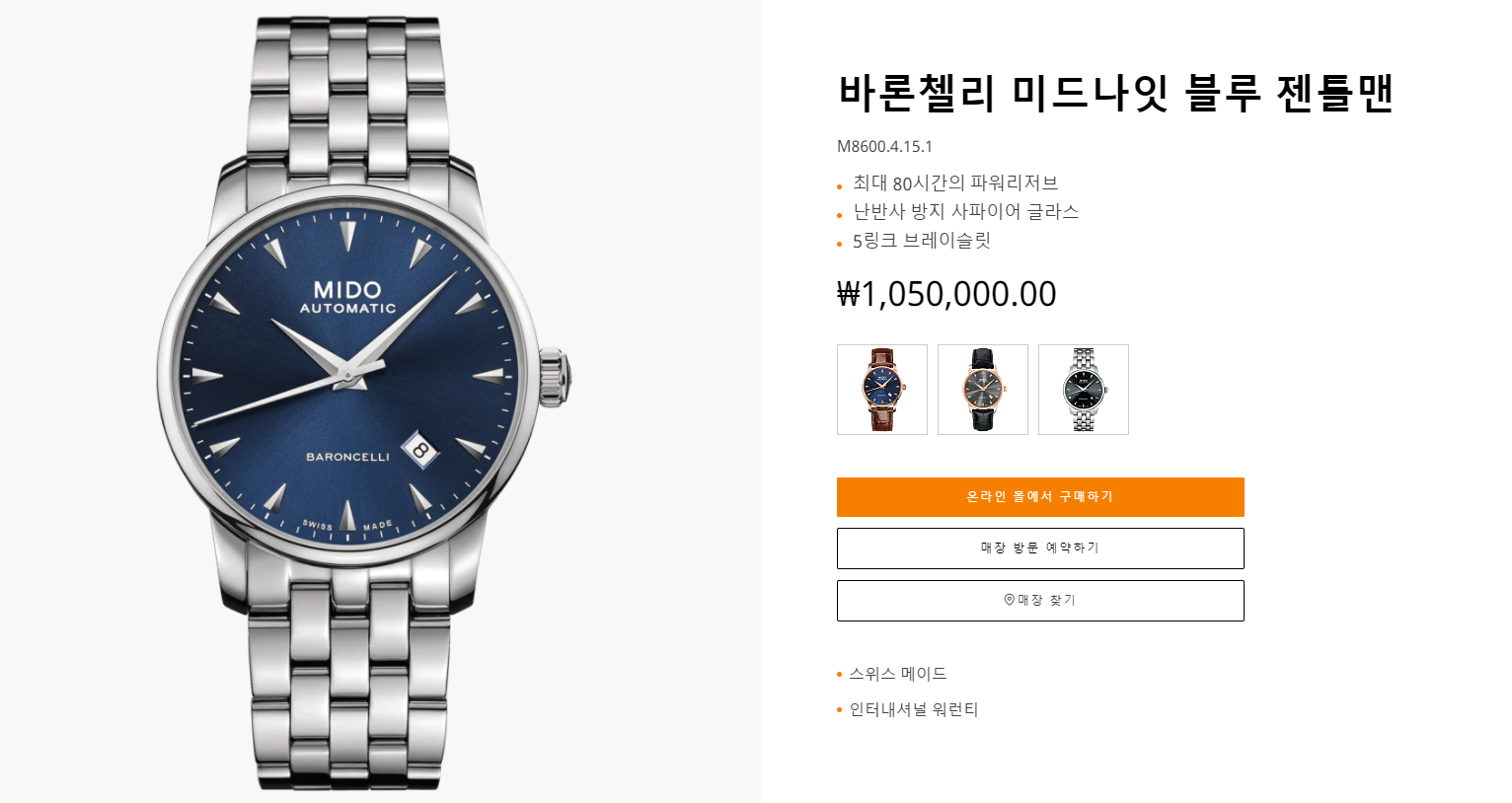This screenshot has width=1512, height=803.
Task: Click the BARONCELLI text on the dial
Action: click(x=347, y=457)
